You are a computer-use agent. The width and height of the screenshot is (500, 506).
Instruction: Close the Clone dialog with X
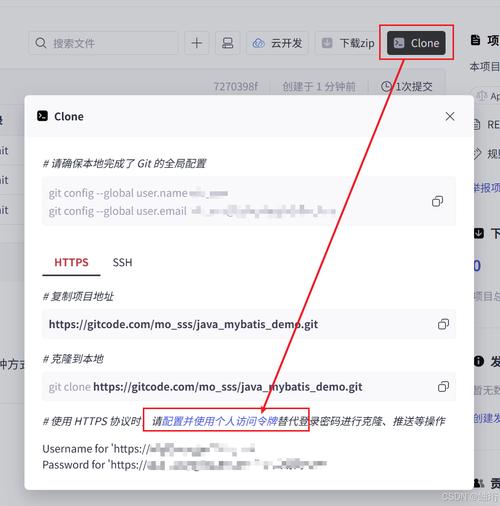(450, 116)
